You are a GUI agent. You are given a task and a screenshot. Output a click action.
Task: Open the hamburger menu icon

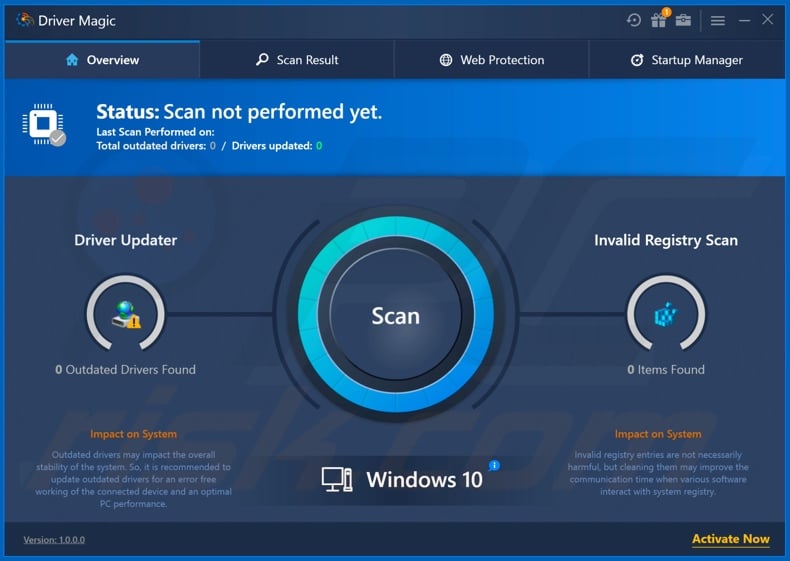pos(717,21)
